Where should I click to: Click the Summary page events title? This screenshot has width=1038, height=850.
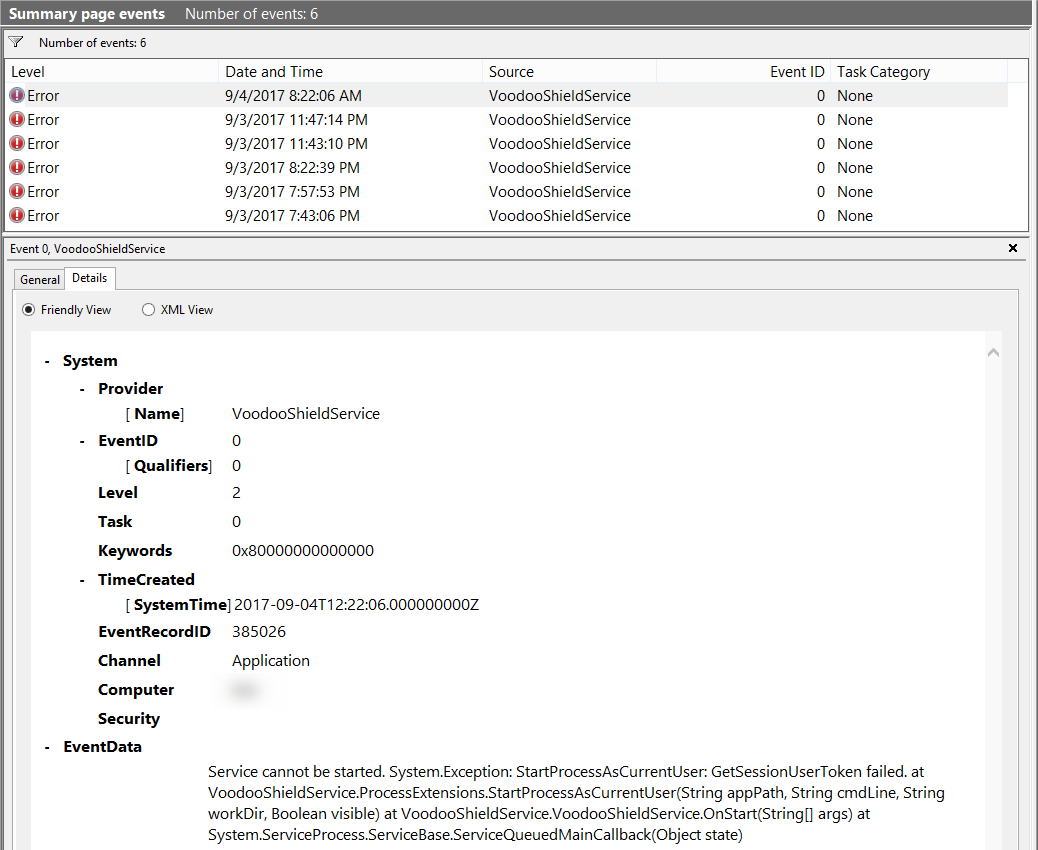[87, 14]
